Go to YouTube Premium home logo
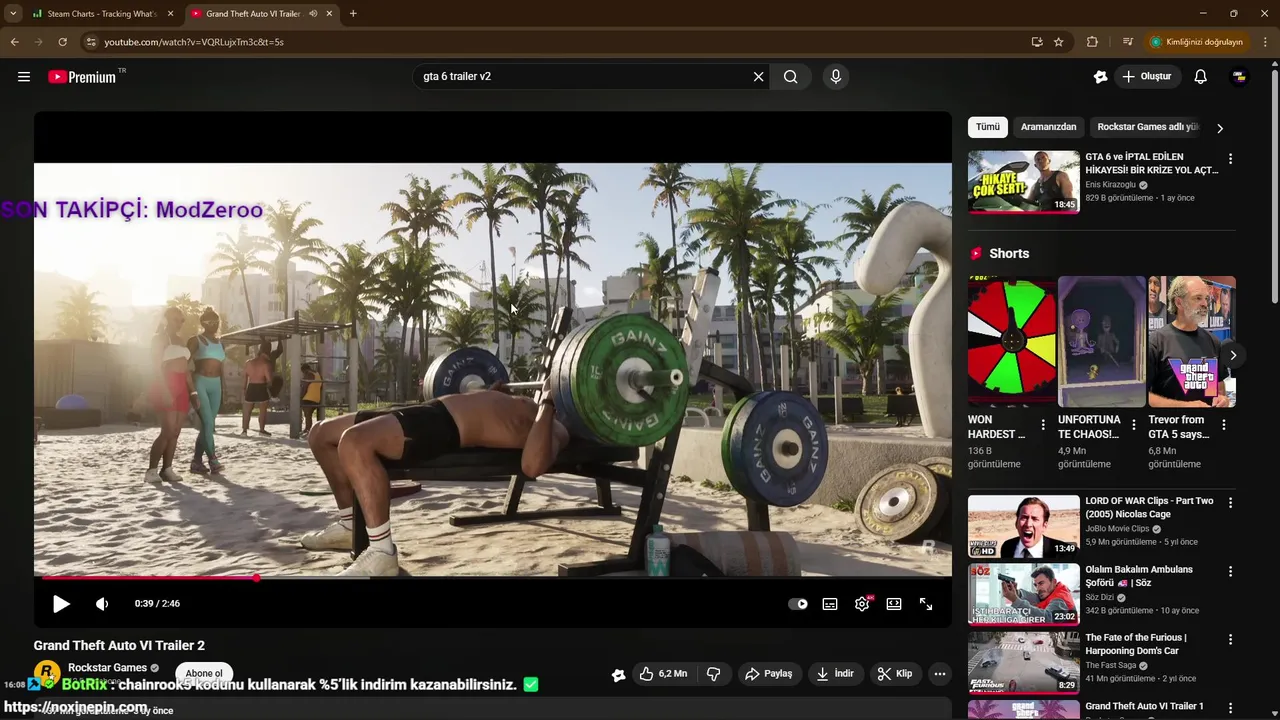This screenshot has width=1280, height=720. (x=82, y=77)
